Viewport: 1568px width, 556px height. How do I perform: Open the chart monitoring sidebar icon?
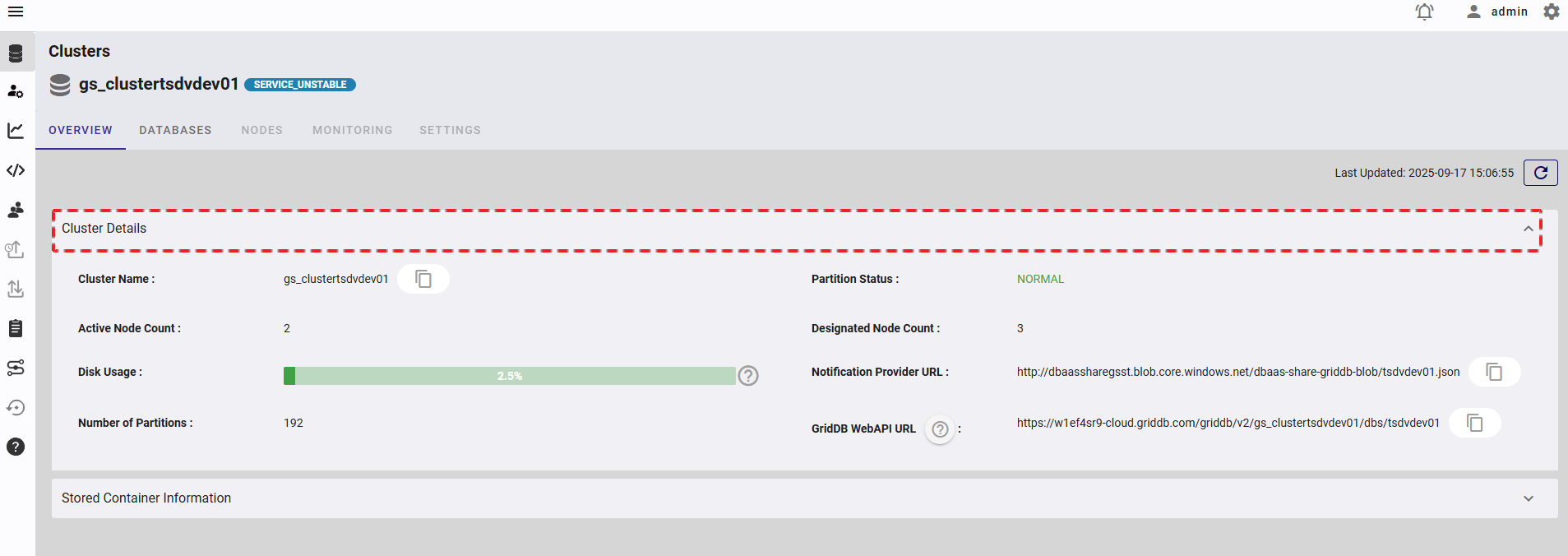tap(16, 131)
